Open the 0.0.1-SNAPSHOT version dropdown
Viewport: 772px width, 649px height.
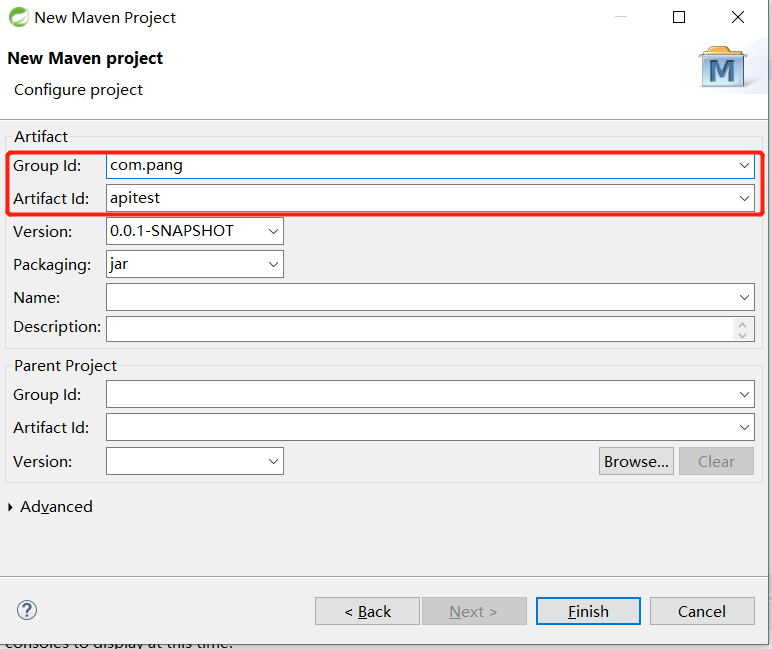[x=273, y=231]
